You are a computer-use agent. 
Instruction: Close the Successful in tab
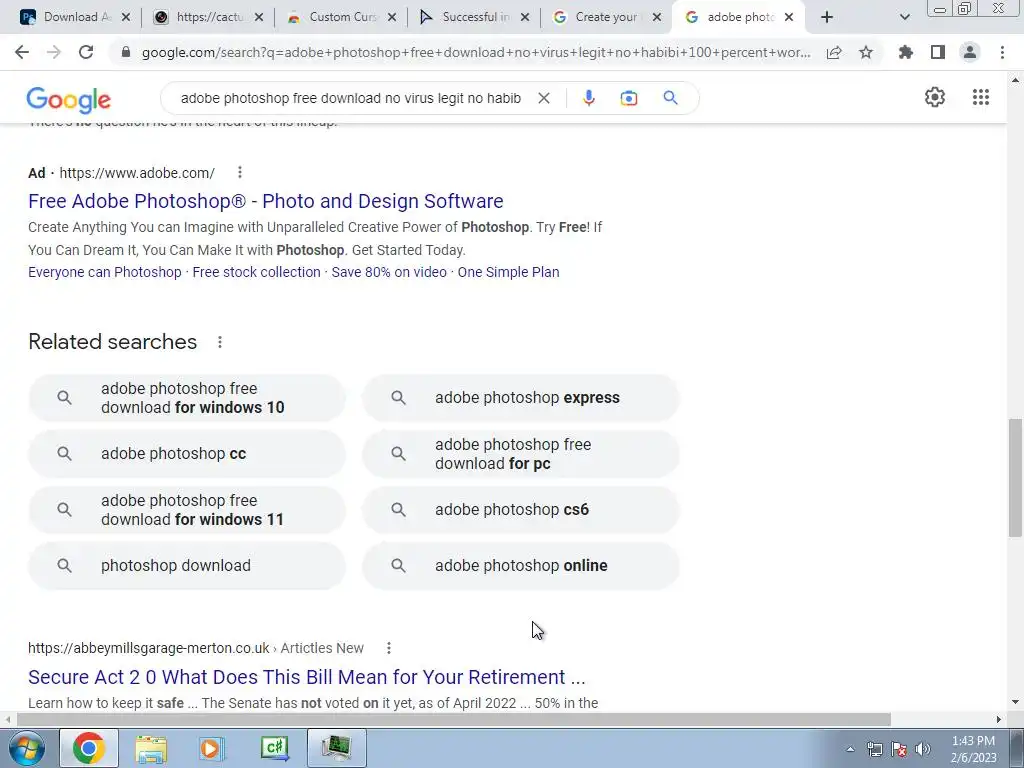tap(524, 18)
